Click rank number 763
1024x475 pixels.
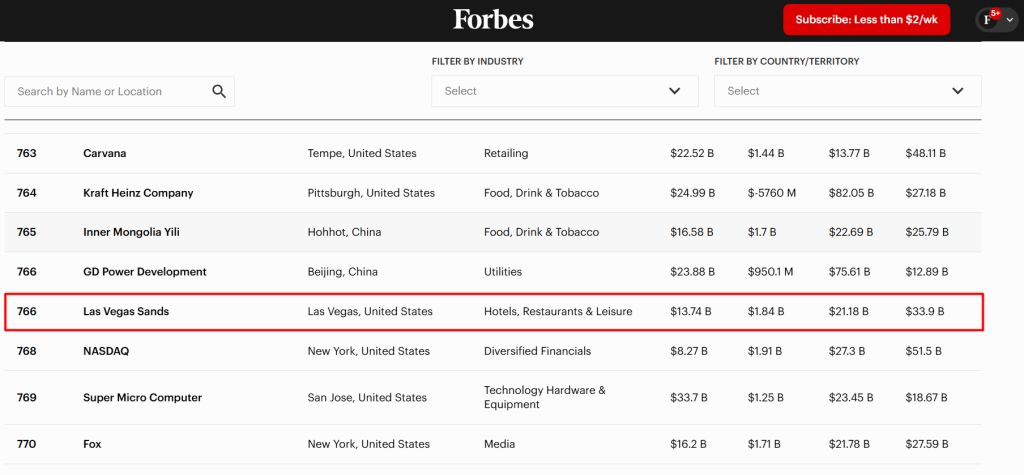click(27, 154)
